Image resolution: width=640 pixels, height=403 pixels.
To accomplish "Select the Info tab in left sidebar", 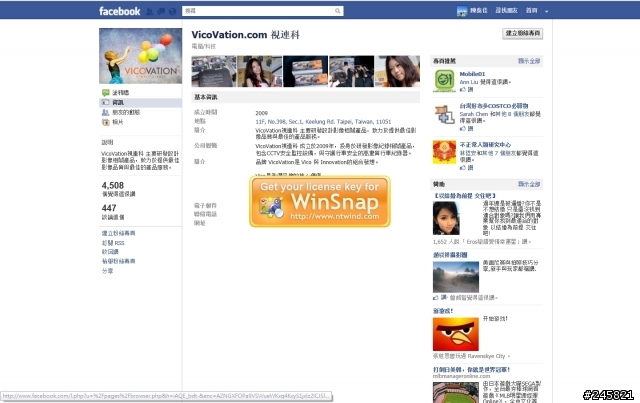I will pyautogui.click(x=140, y=102).
